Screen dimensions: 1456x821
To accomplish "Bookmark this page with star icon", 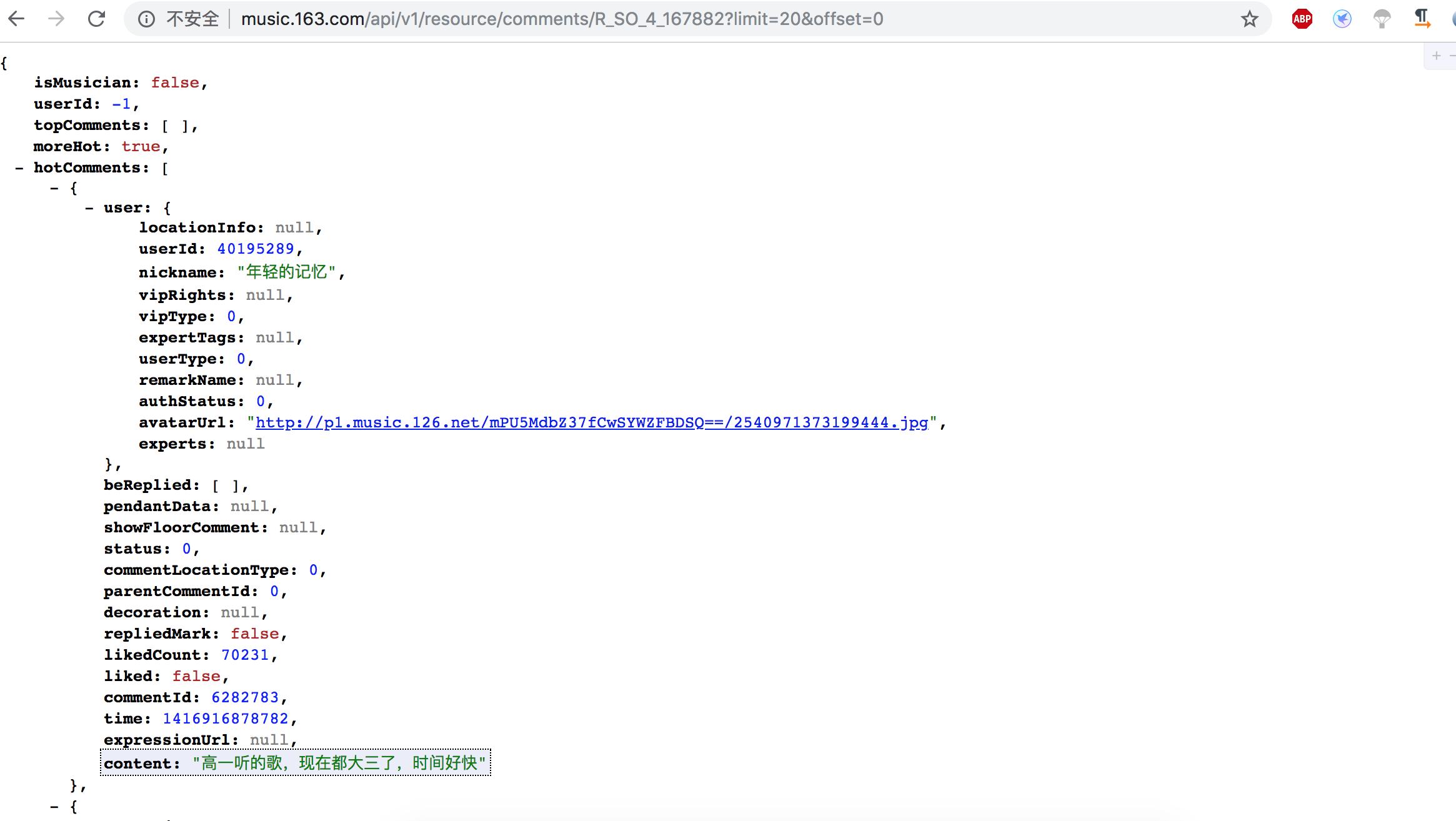I will [x=1249, y=19].
